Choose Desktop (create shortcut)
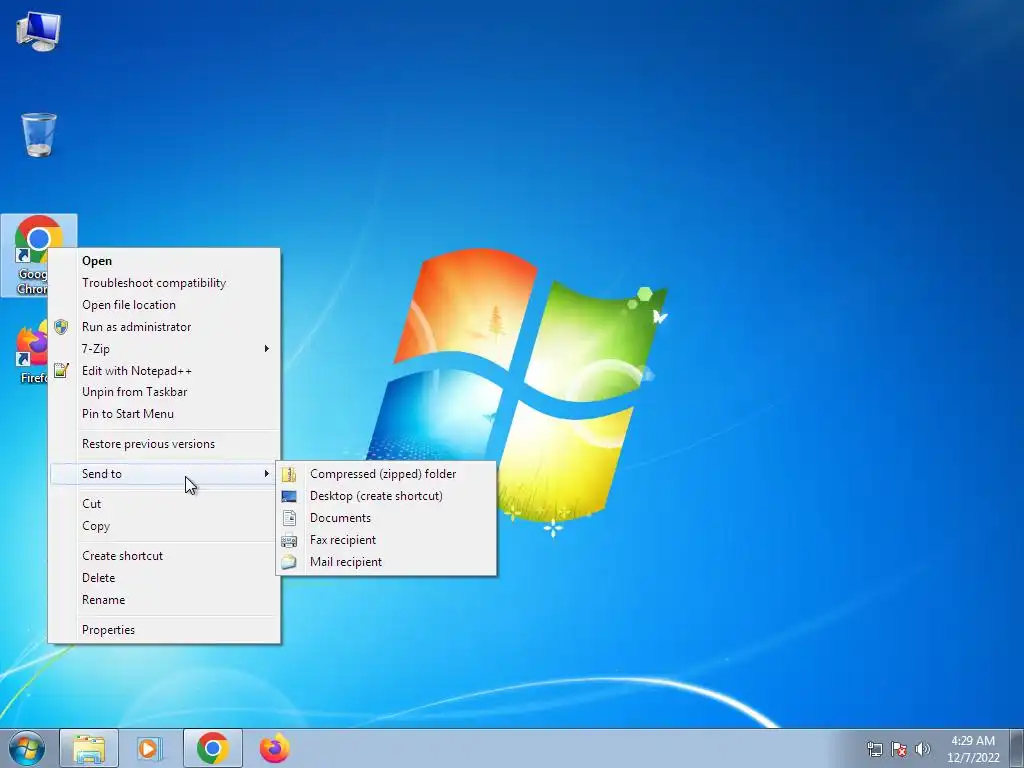The width and height of the screenshot is (1024, 768). (x=386, y=496)
